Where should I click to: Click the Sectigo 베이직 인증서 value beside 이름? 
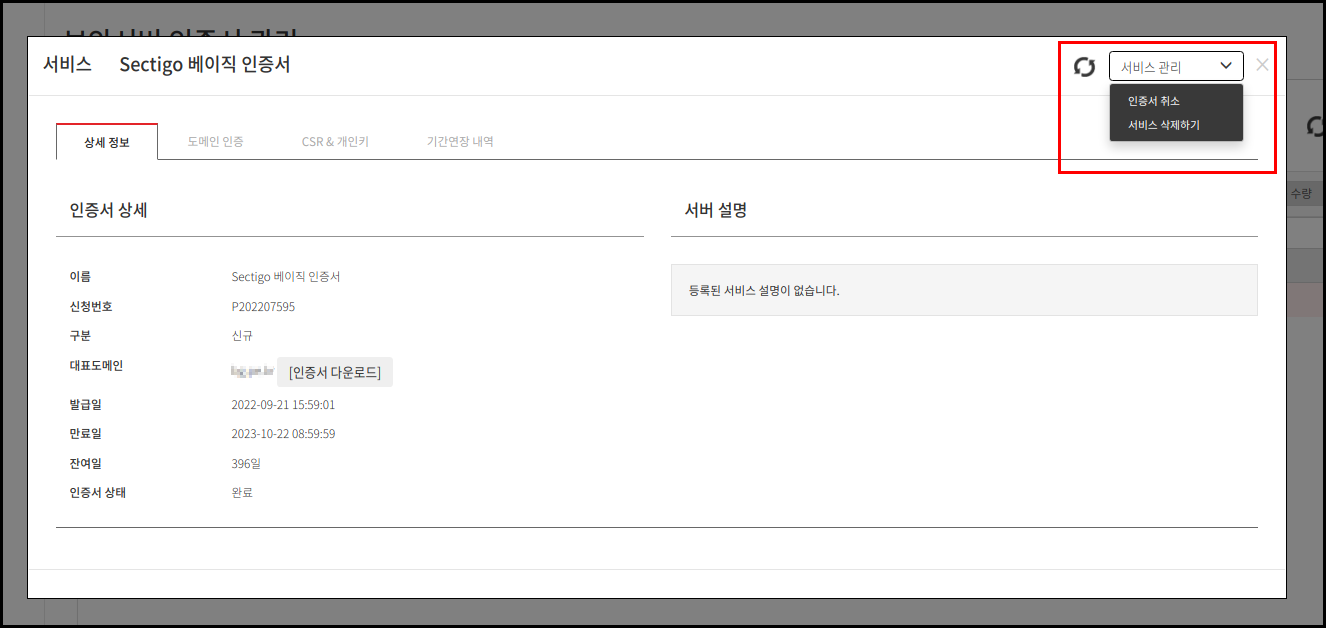pyautogui.click(x=286, y=277)
